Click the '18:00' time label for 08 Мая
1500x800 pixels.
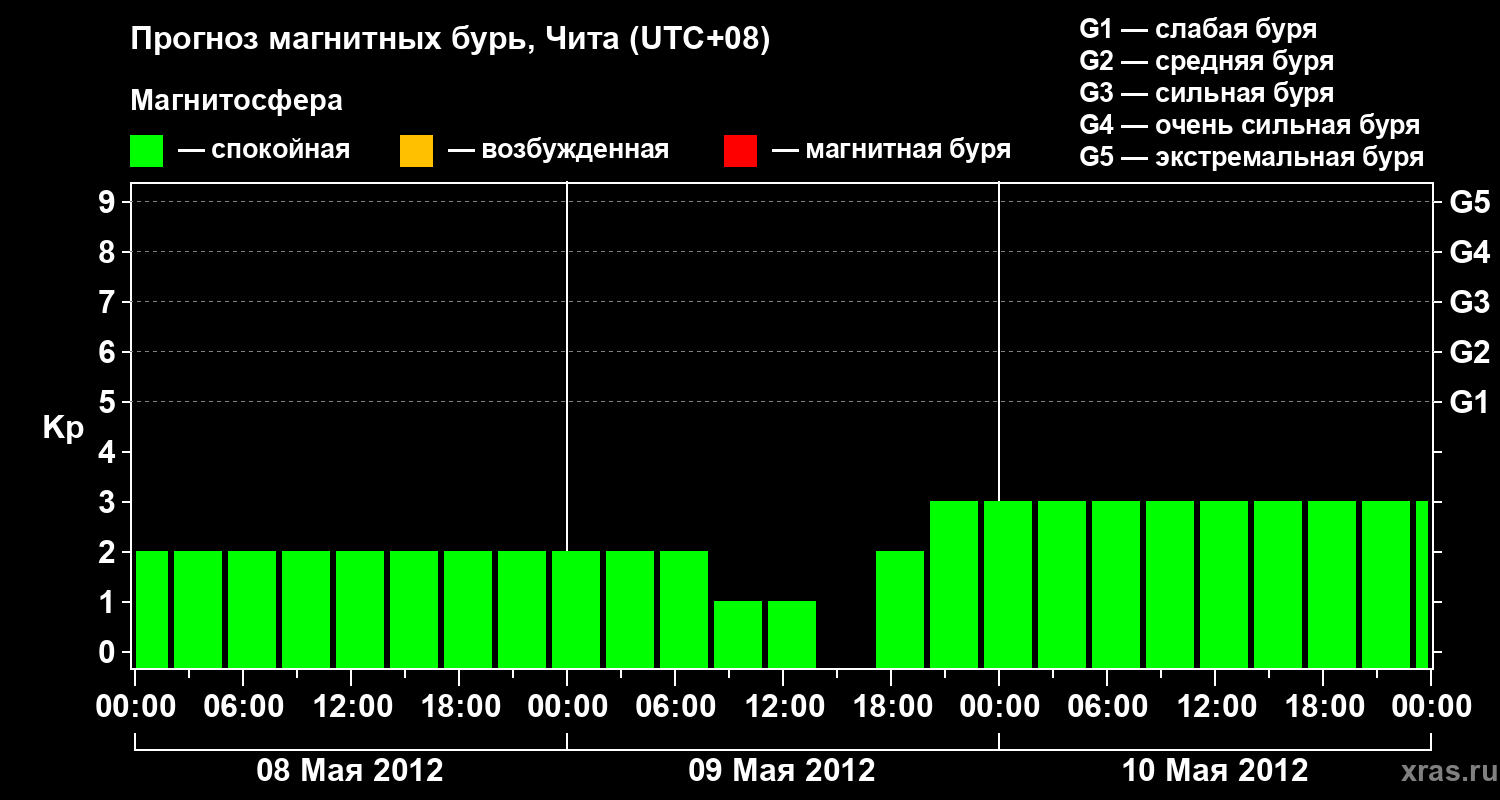click(x=459, y=706)
